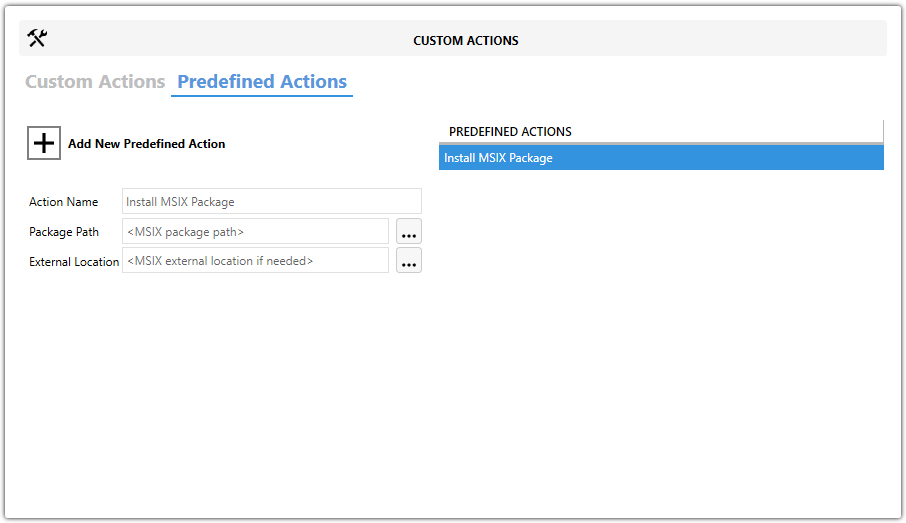Browse for the External Location
The image size is (906, 523).
409,261
